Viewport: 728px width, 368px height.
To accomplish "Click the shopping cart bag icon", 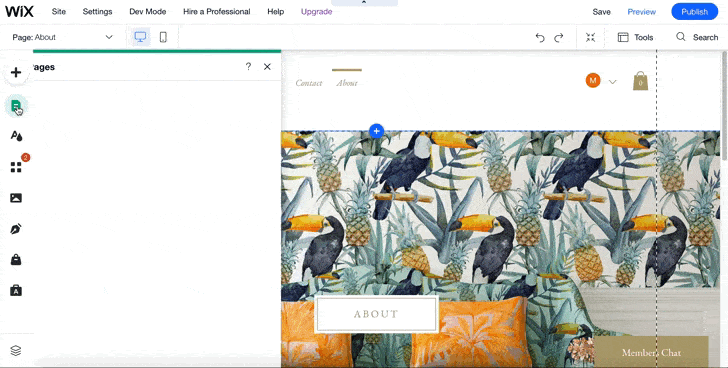I will click(640, 81).
